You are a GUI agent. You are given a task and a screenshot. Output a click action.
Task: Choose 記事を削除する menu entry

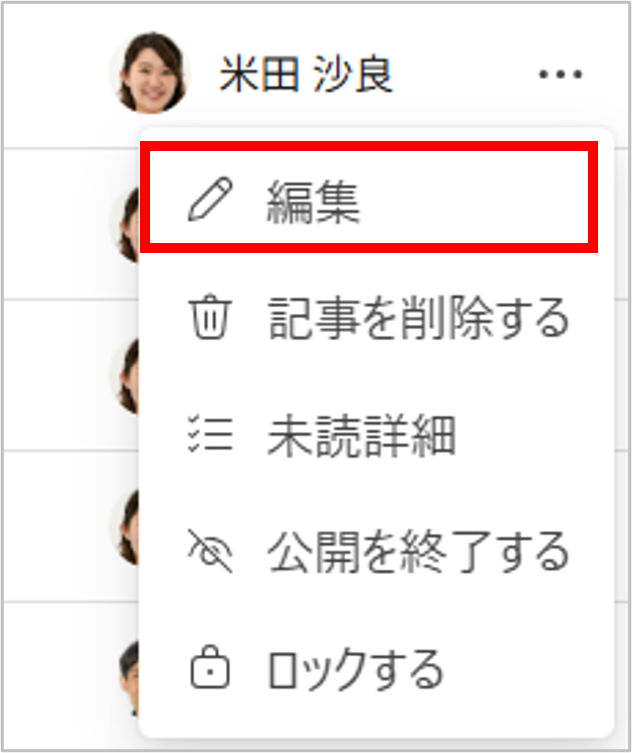click(x=377, y=317)
